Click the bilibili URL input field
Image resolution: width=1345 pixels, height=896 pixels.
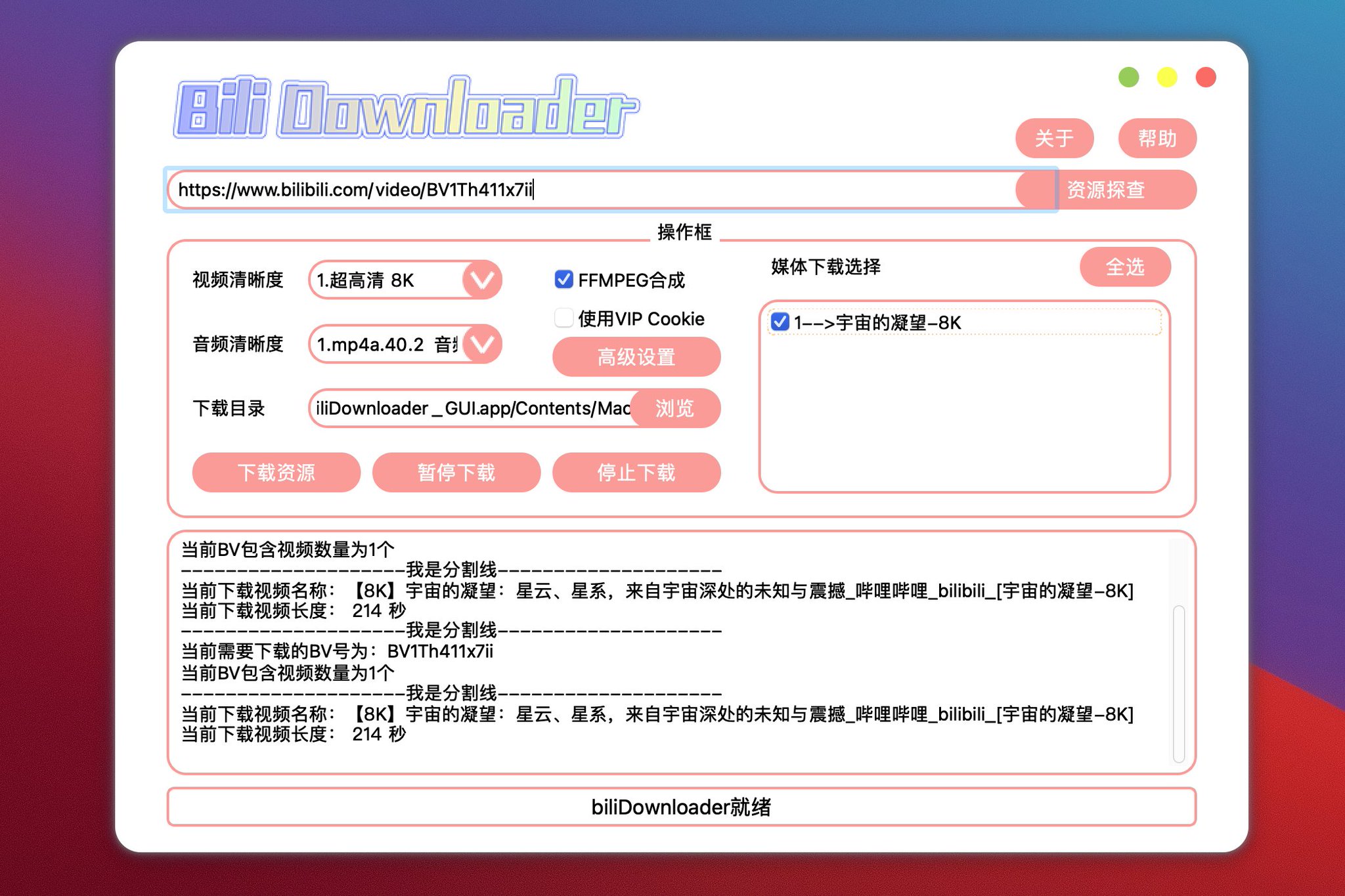(x=591, y=191)
